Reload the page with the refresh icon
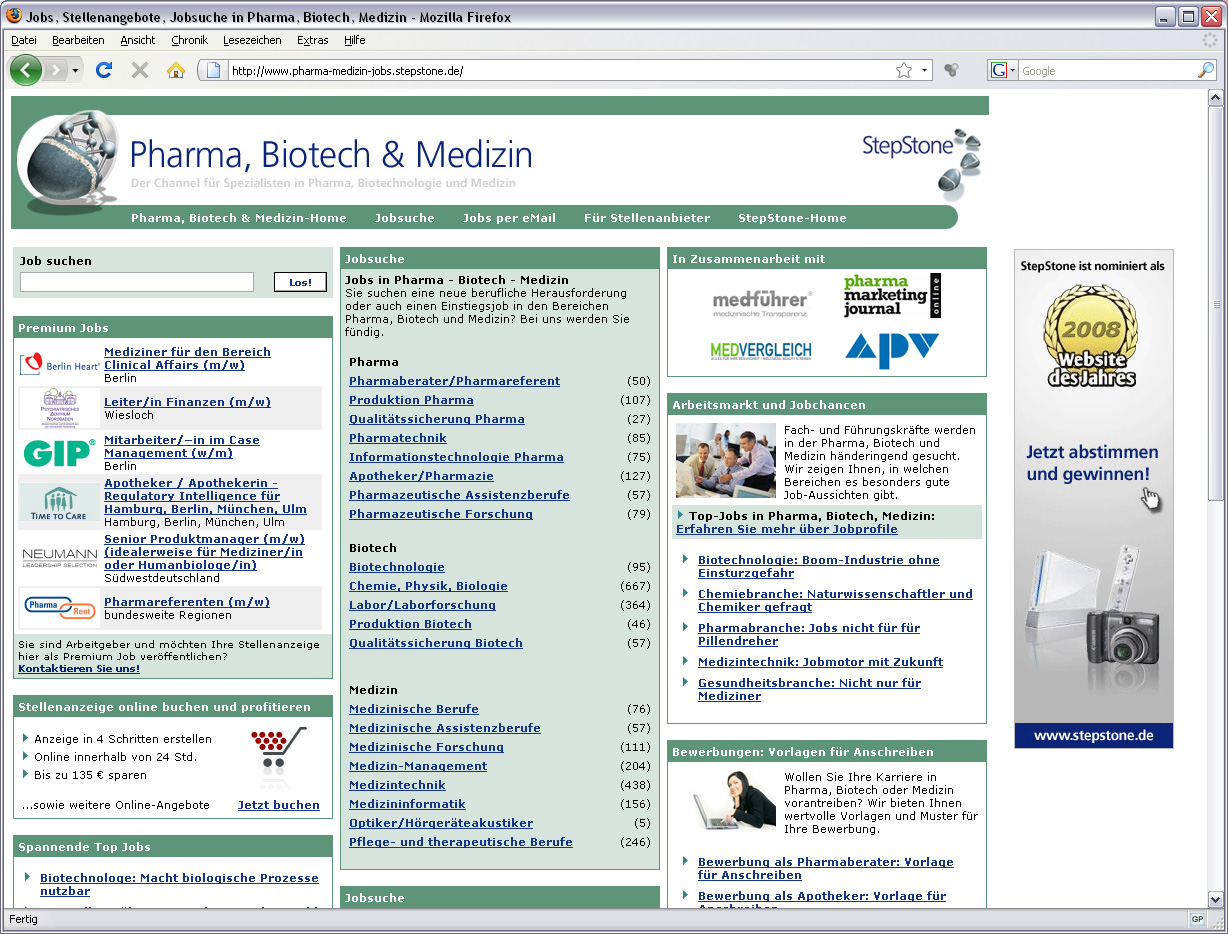This screenshot has height=934, width=1228. [104, 70]
